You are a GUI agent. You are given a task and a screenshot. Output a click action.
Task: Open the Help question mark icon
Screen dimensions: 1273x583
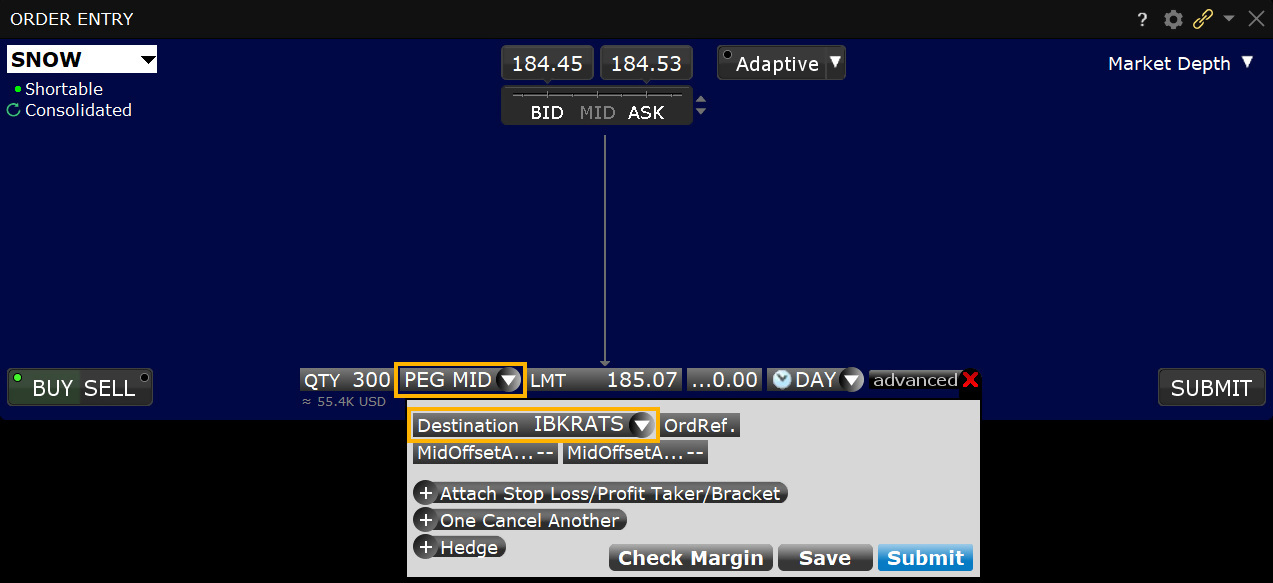[1141, 19]
